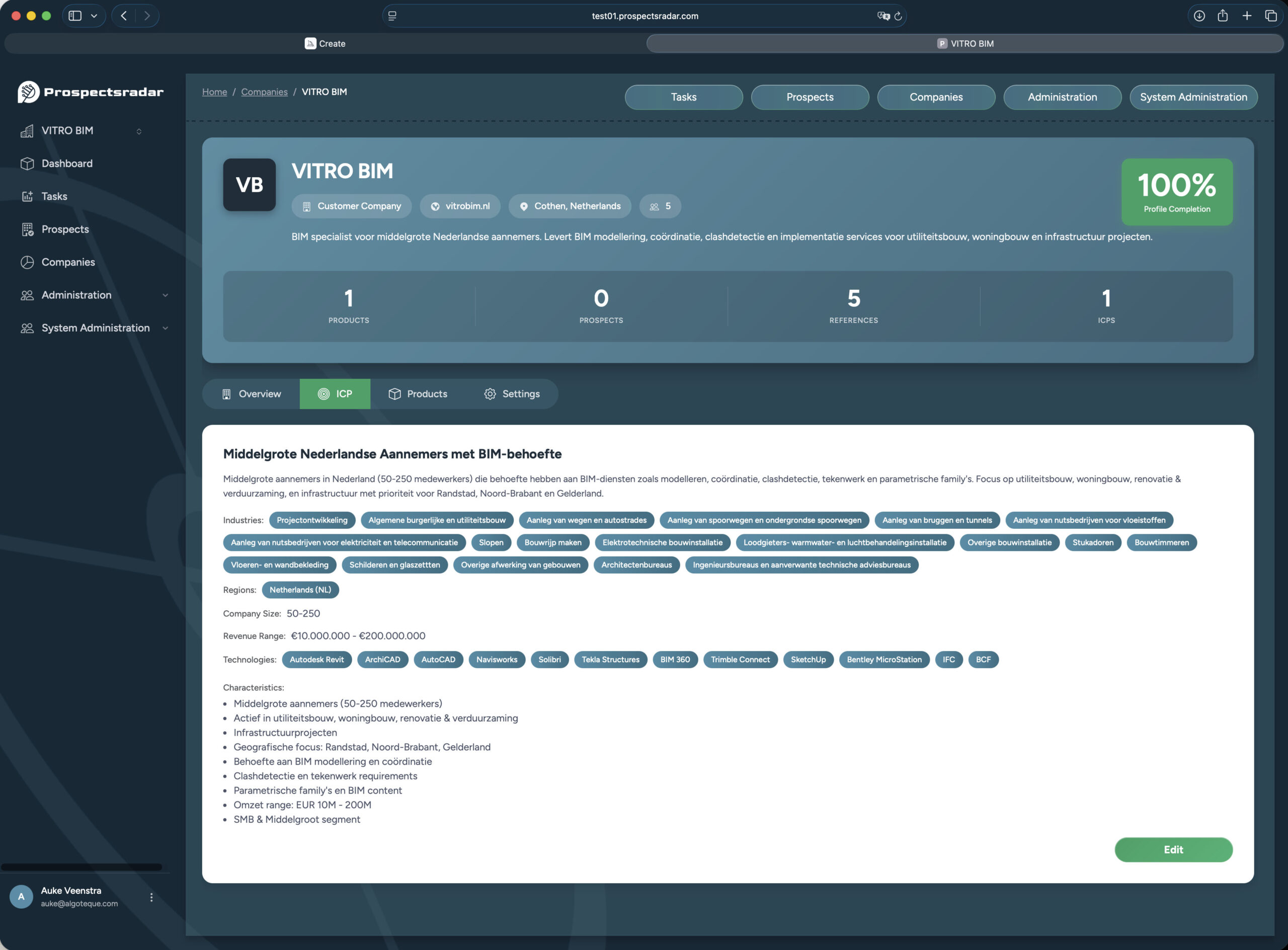
Task: Open the Companies breadcrumb link
Action: pos(264,92)
